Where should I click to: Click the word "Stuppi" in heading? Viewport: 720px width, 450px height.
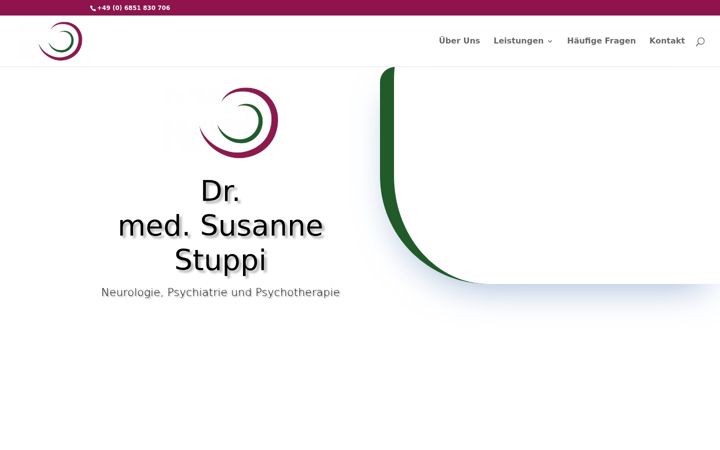(x=220, y=260)
